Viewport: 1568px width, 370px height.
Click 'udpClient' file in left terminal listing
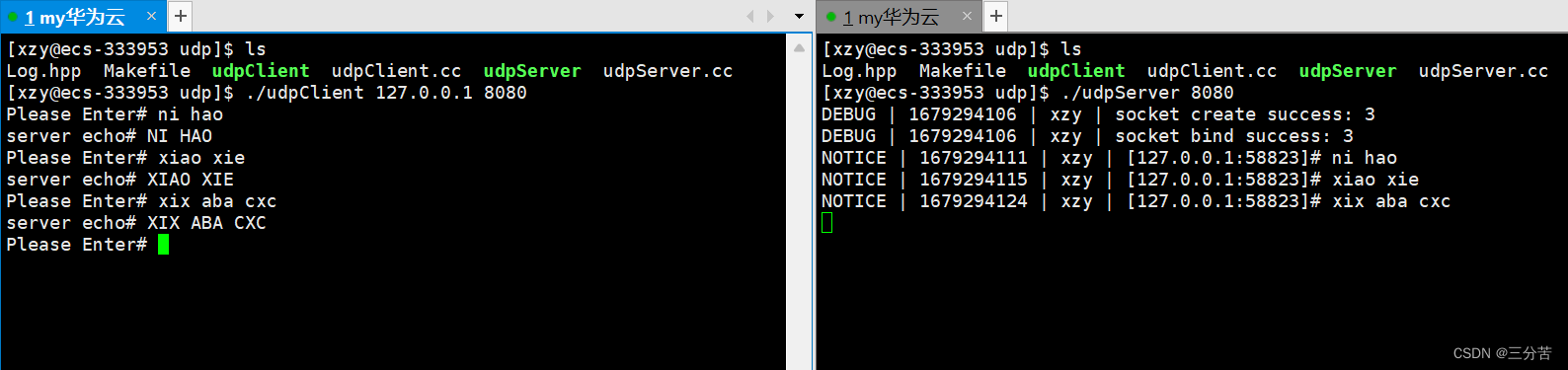(261, 71)
